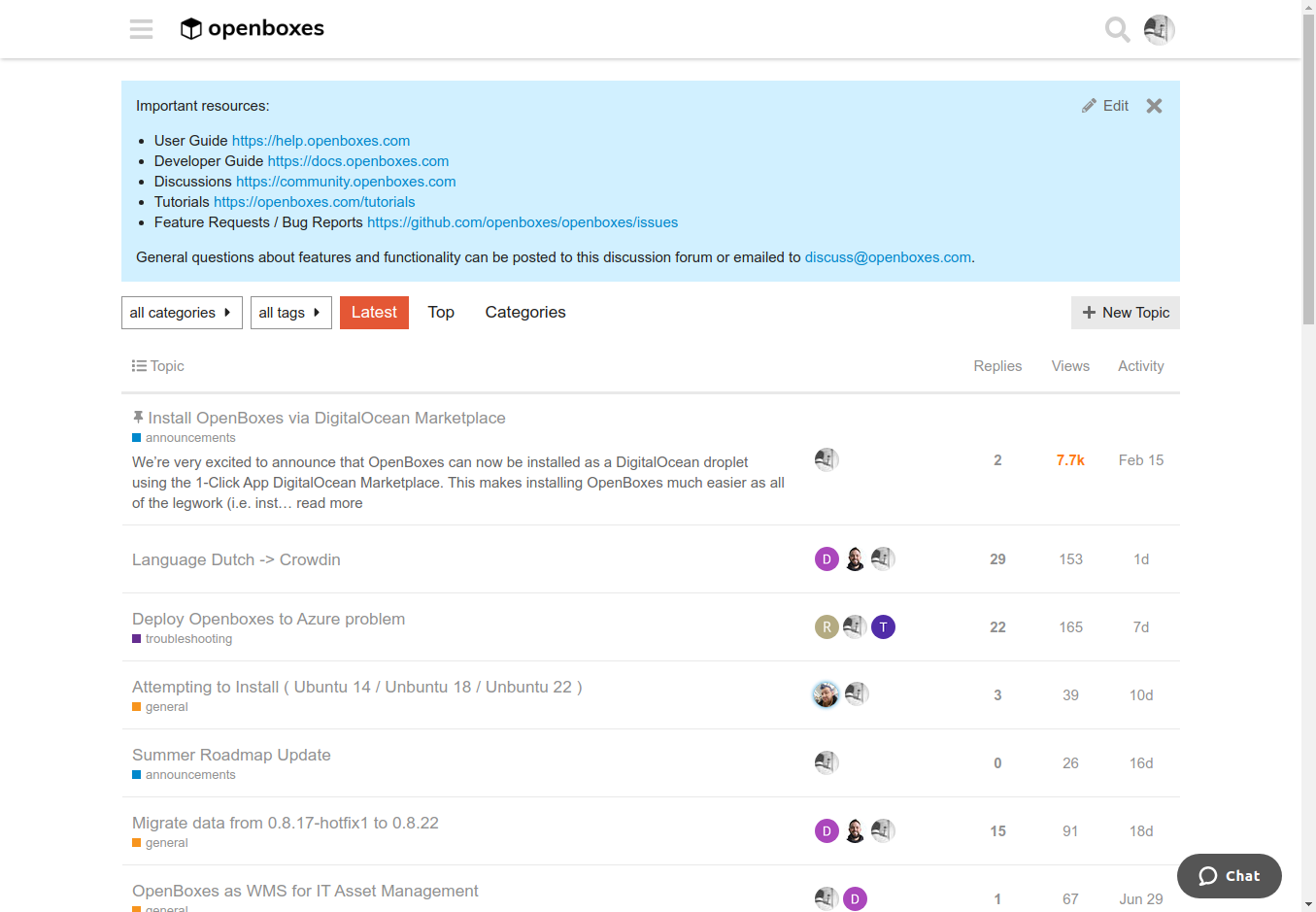Open the hamburger menu icon

coord(141,29)
